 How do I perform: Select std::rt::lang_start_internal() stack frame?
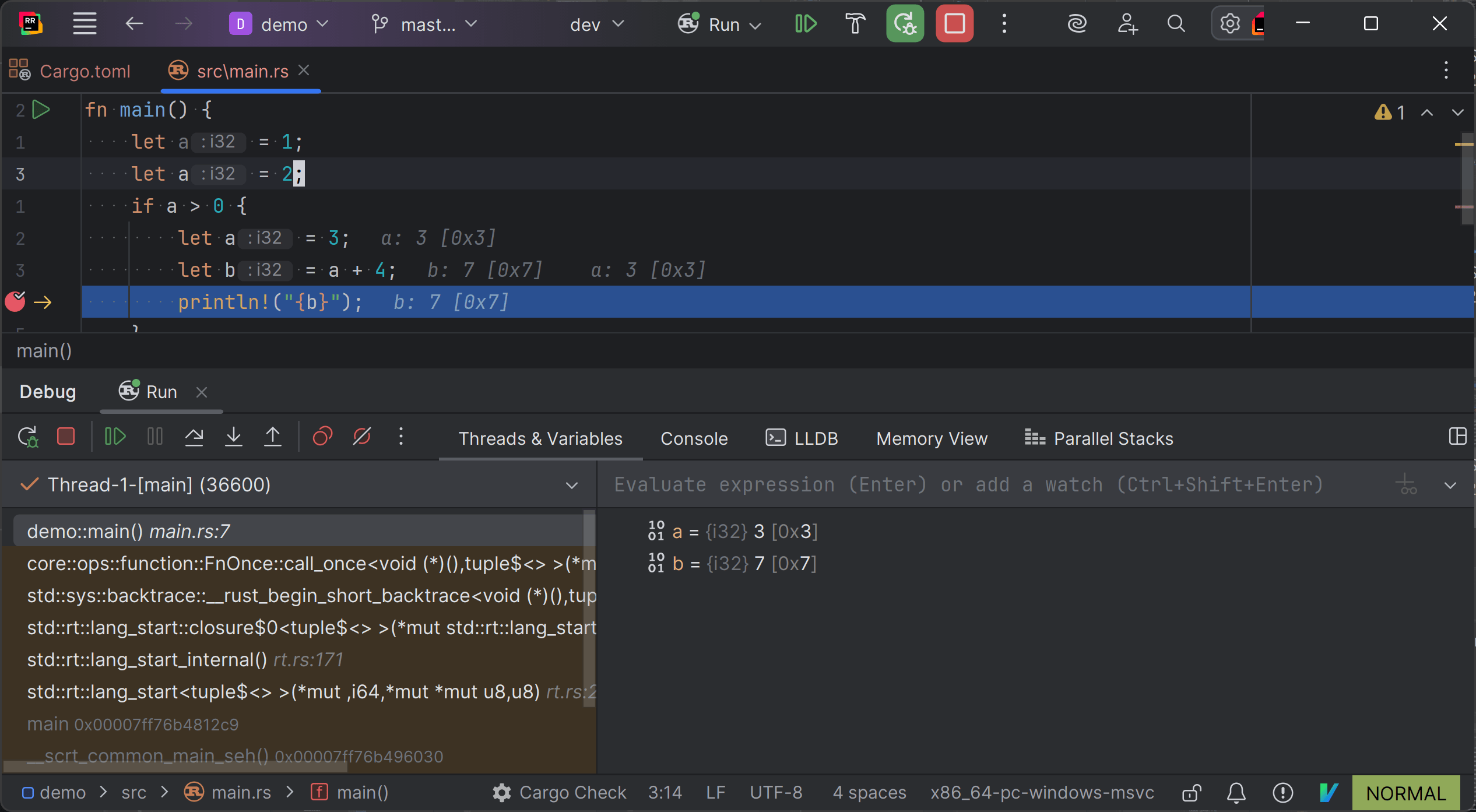147,660
